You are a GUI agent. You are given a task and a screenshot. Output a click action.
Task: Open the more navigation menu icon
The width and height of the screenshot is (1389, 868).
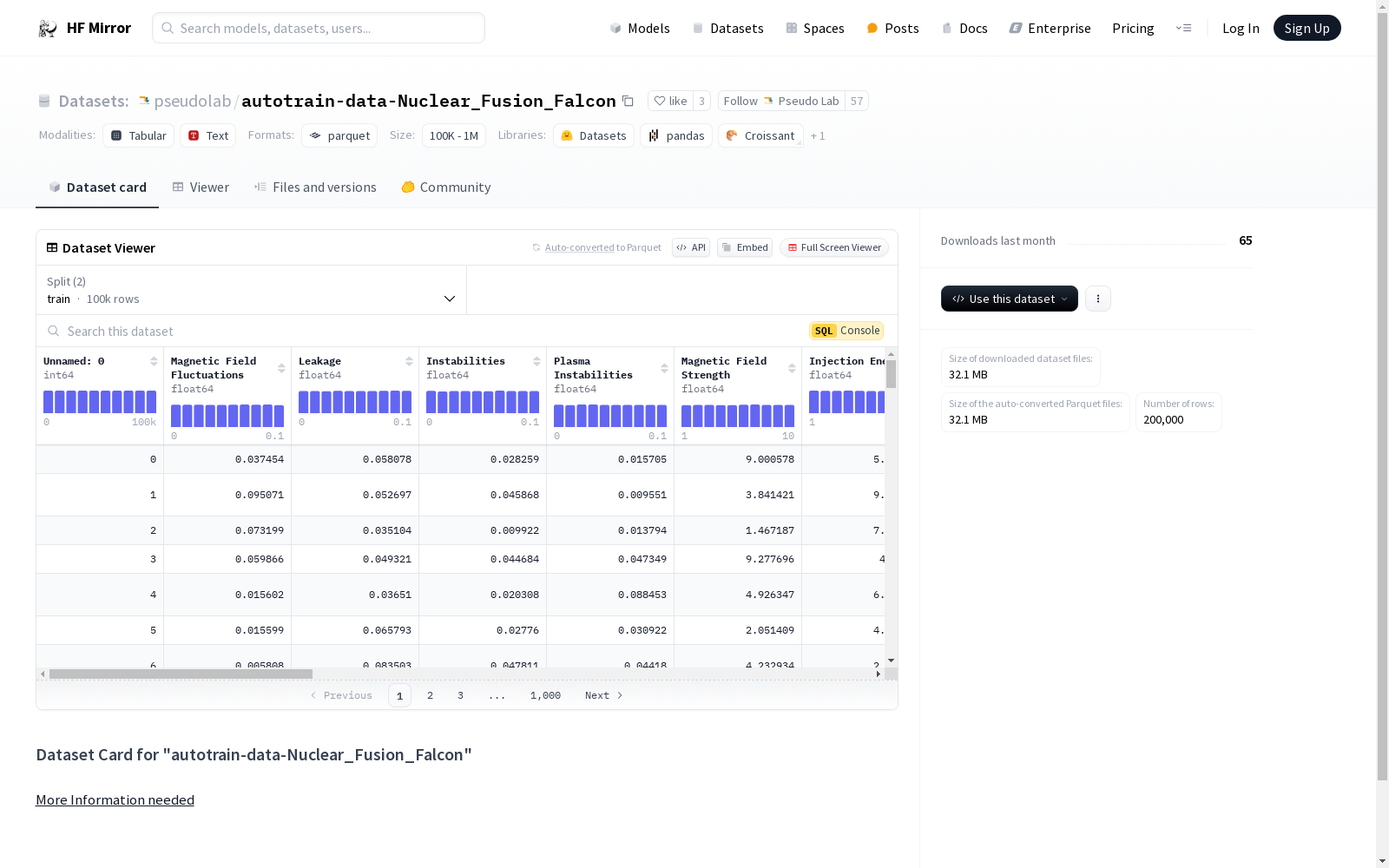[1183, 29]
